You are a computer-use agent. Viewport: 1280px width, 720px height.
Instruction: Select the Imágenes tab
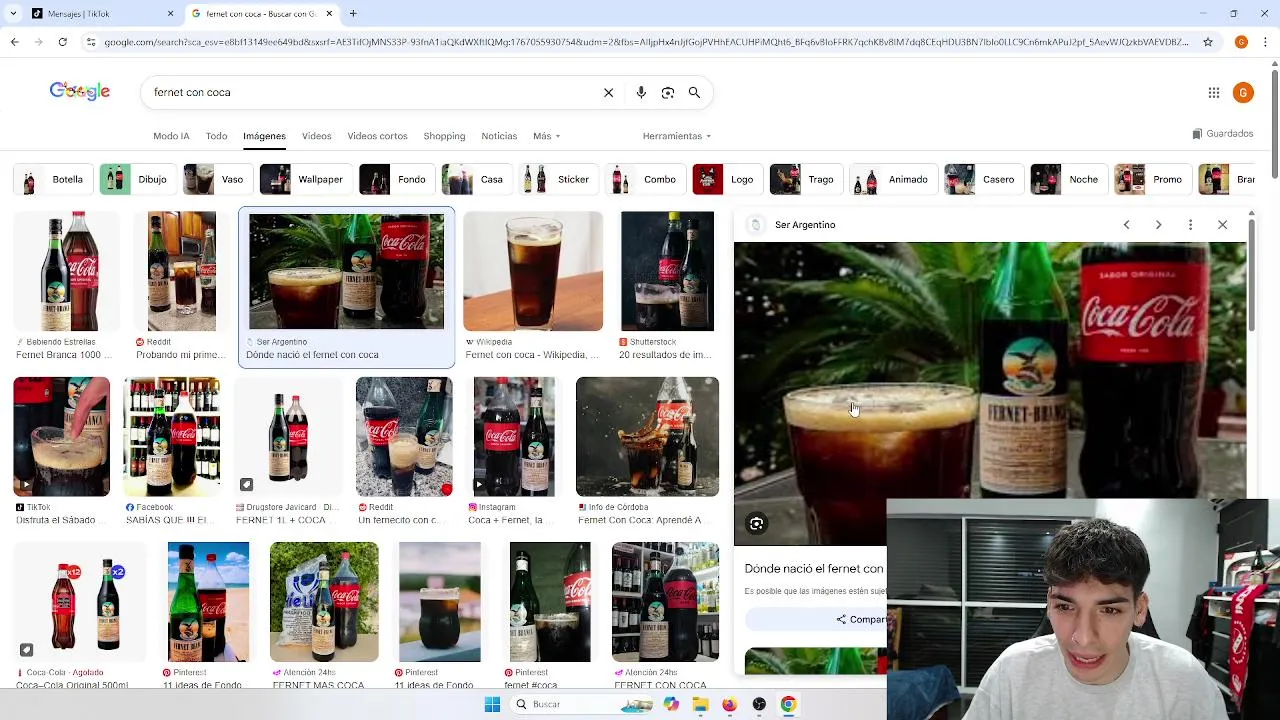click(x=264, y=136)
